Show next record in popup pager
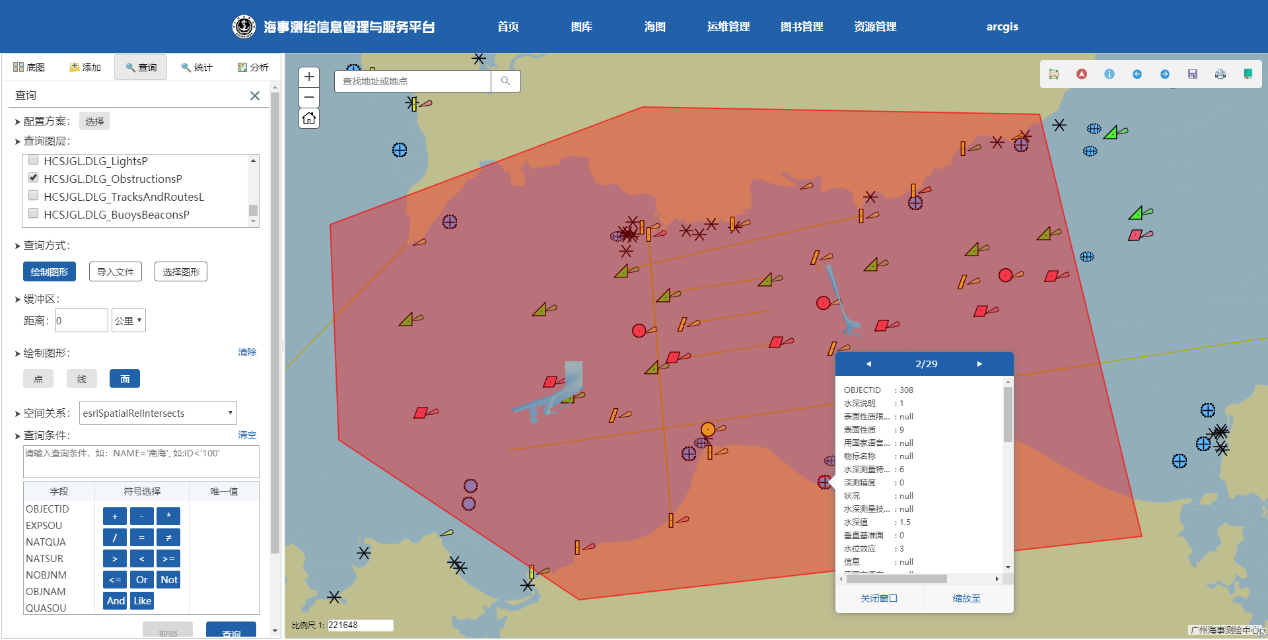This screenshot has width=1268, height=640. [979, 364]
